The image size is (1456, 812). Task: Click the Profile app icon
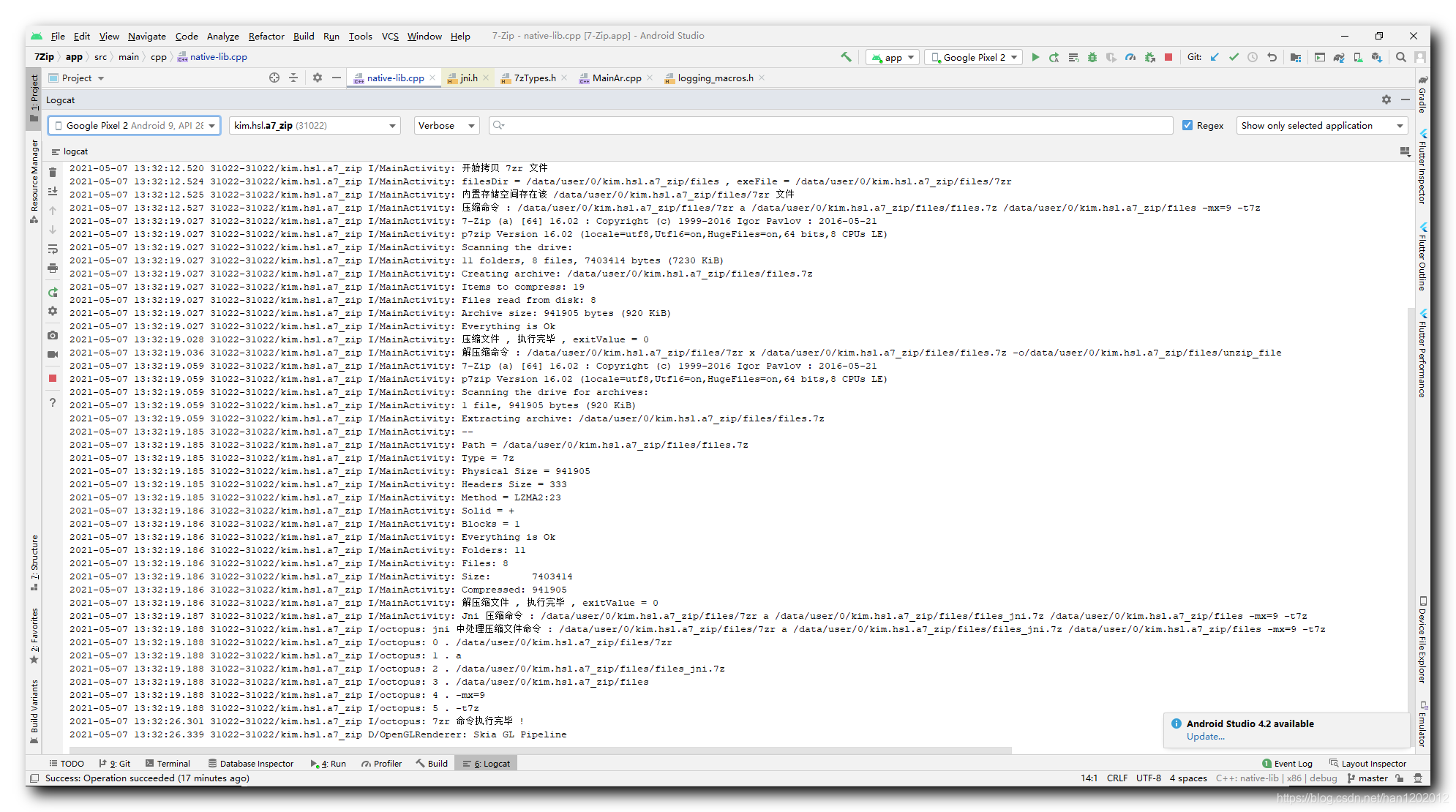(x=1130, y=57)
